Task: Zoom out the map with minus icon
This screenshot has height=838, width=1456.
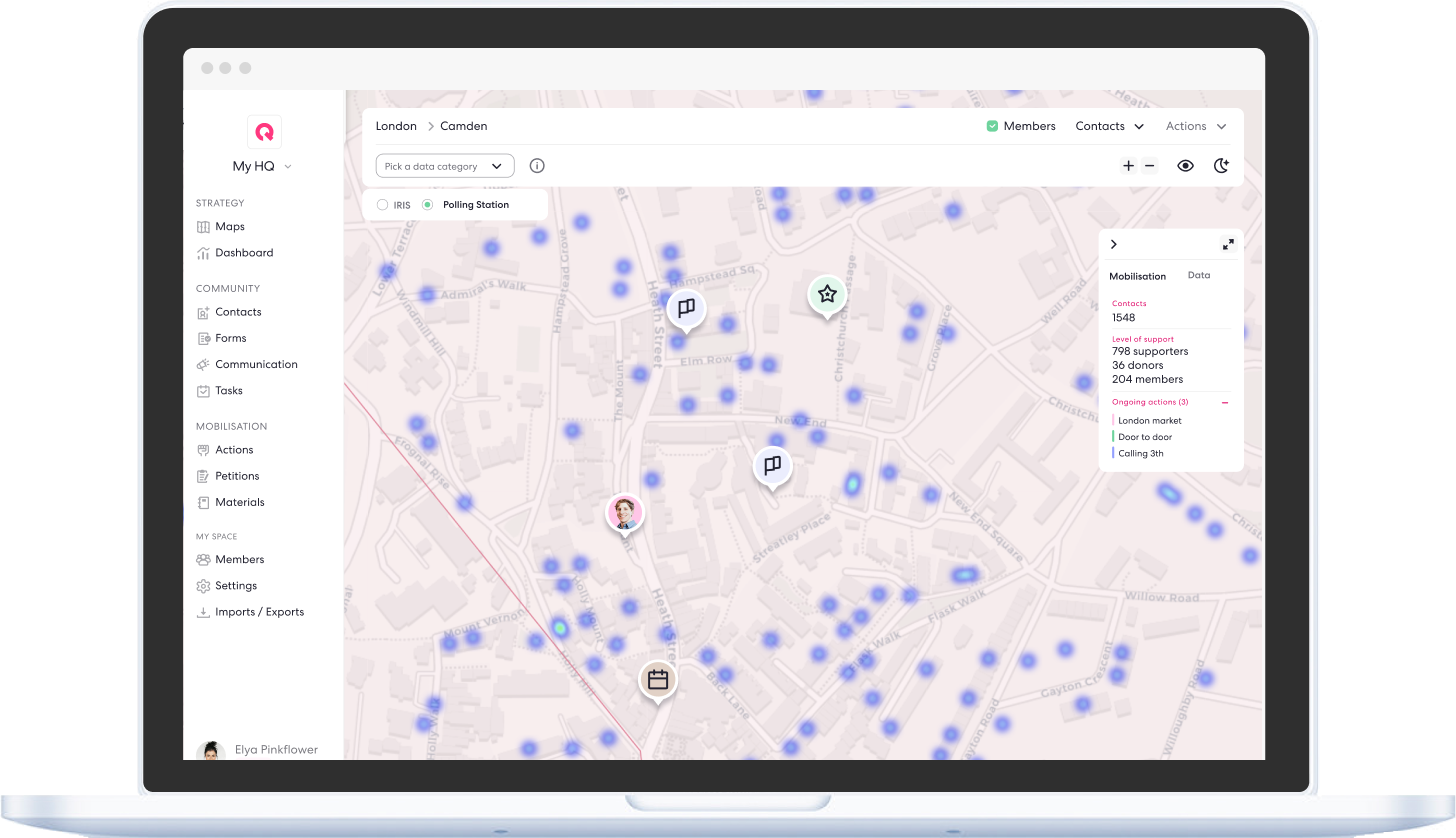Action: (x=1150, y=166)
